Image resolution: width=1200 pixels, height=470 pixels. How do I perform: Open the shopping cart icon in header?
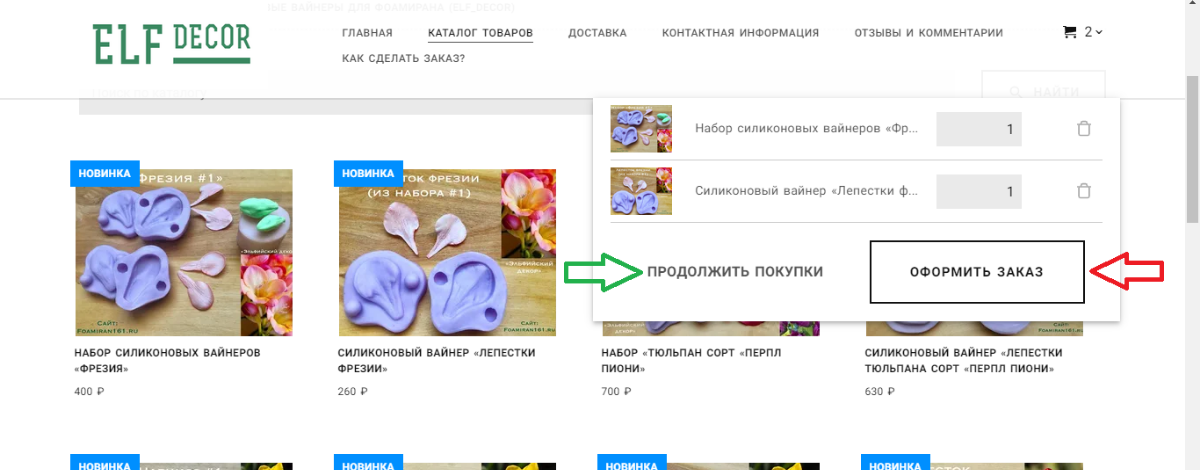point(1069,32)
